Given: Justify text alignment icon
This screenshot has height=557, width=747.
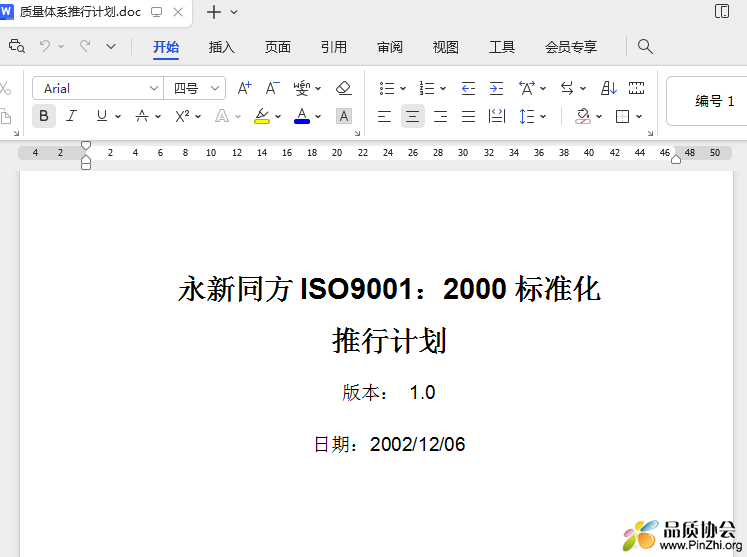Looking at the screenshot, I should (x=469, y=116).
